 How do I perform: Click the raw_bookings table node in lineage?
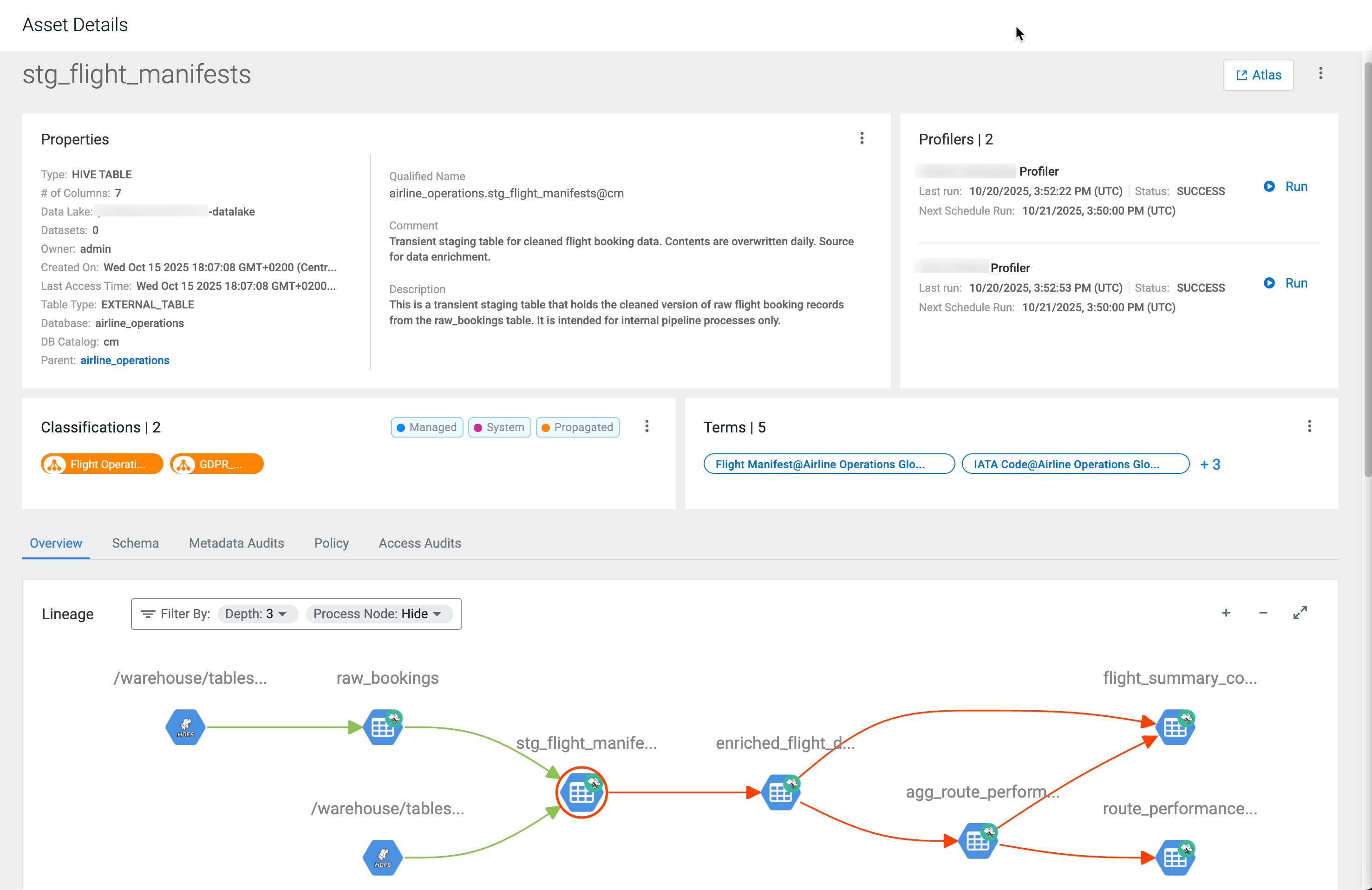coord(383,727)
